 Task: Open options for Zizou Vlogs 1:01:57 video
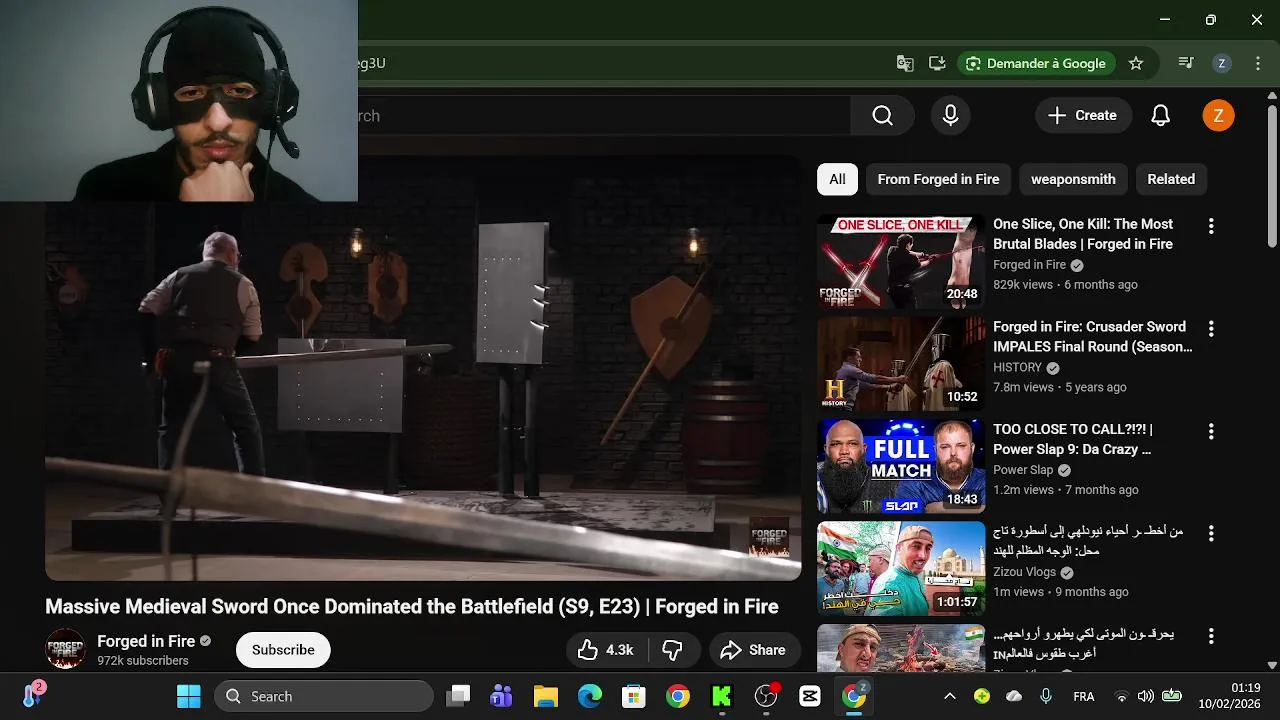tap(1211, 533)
